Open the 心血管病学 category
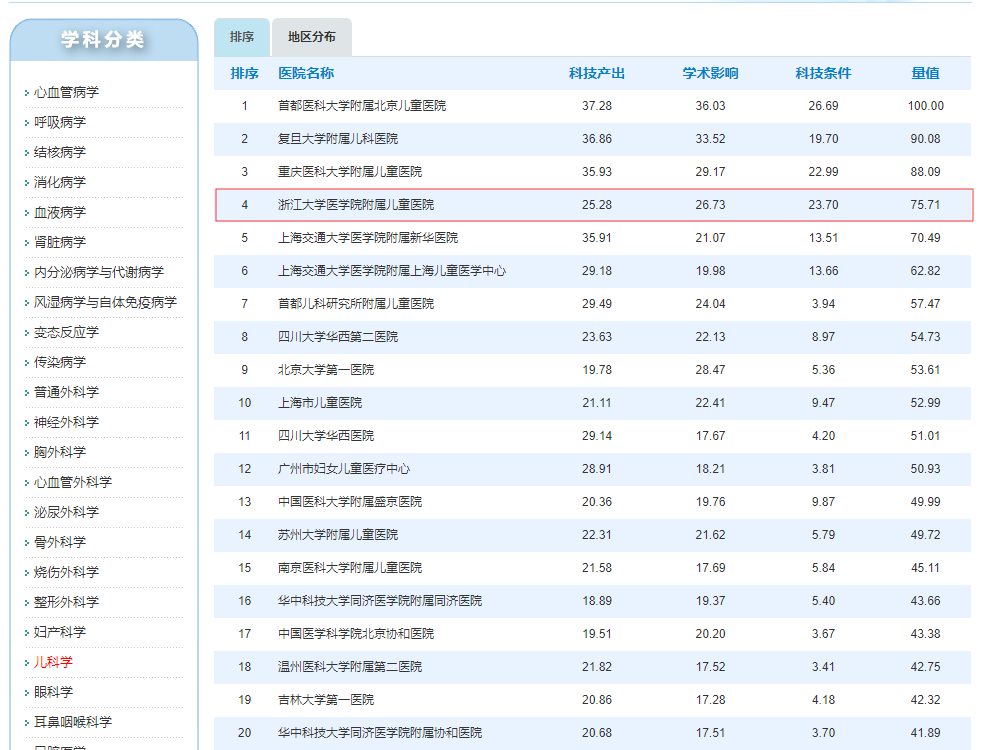The height and width of the screenshot is (750, 986). pos(66,92)
